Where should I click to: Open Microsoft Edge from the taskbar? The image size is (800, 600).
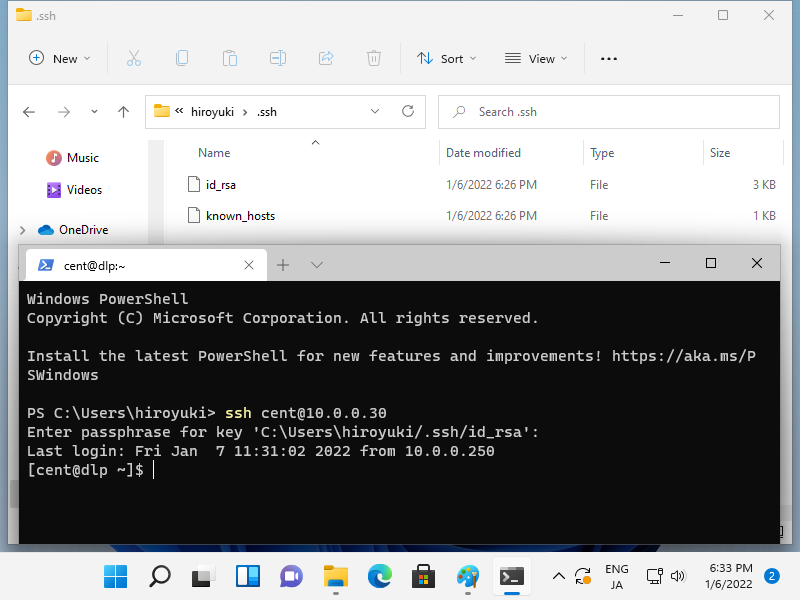pos(380,576)
